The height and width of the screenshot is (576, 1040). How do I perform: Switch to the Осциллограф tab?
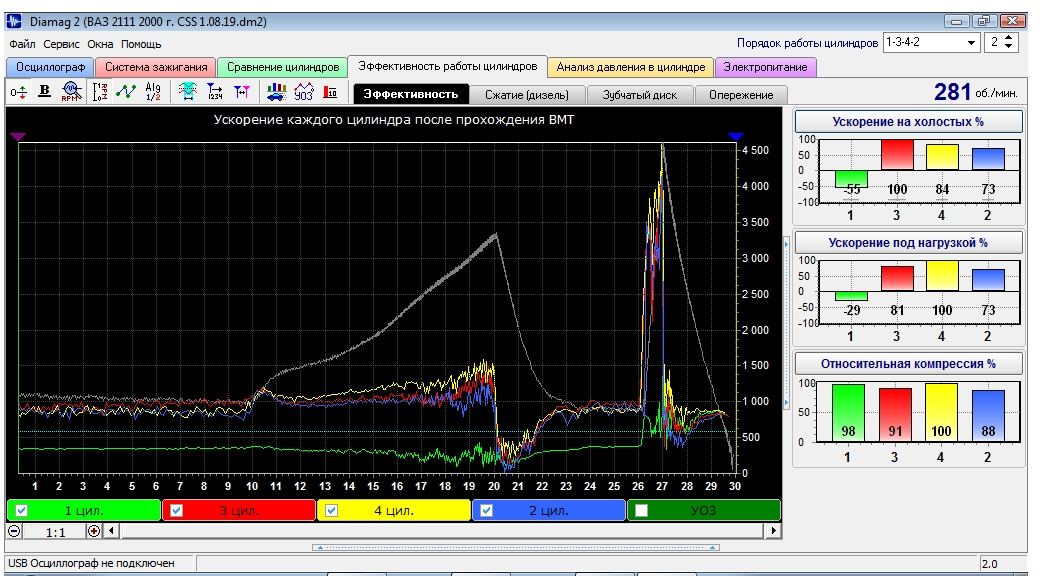pyautogui.click(x=50, y=67)
